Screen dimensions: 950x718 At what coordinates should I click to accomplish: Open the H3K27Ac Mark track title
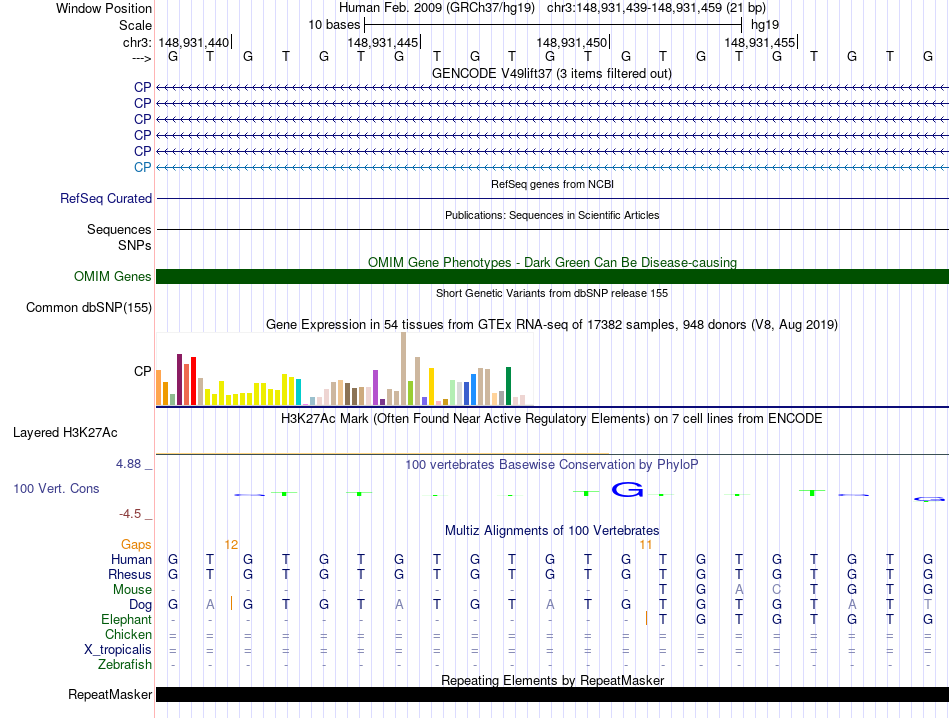click(551, 419)
